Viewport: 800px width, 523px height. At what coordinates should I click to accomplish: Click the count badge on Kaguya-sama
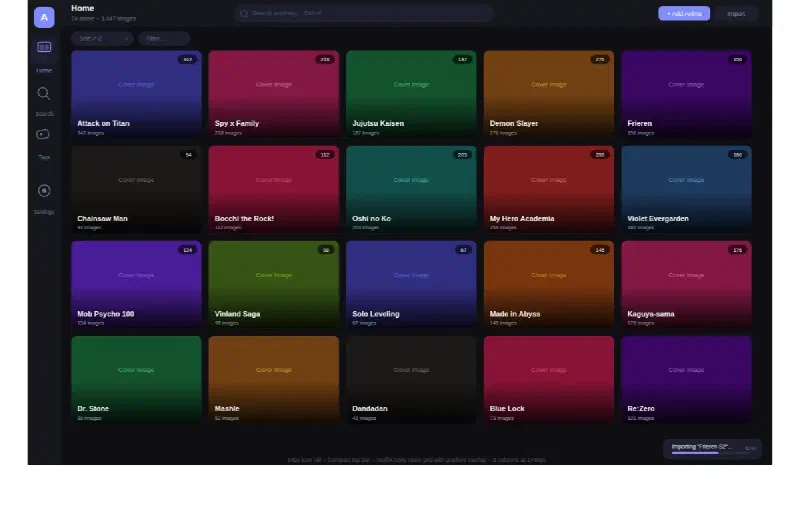pyautogui.click(x=737, y=250)
